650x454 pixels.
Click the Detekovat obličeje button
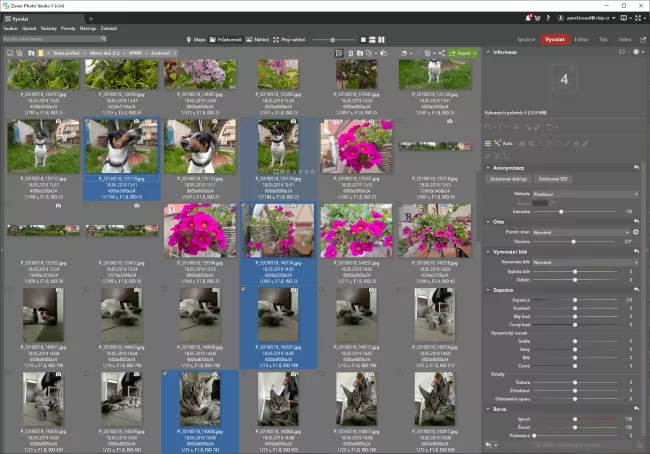point(509,178)
